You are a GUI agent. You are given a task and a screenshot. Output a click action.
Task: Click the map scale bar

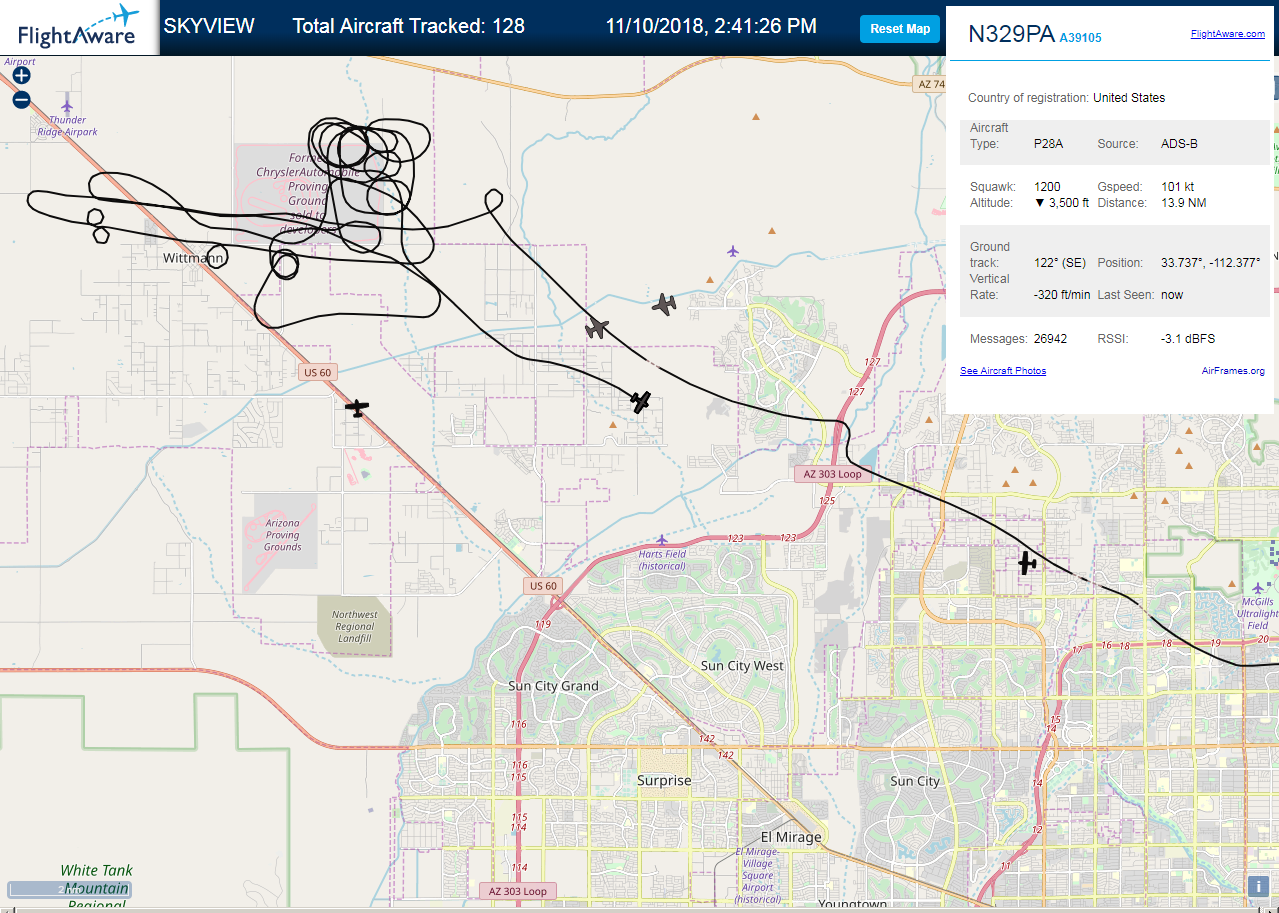pos(69,889)
